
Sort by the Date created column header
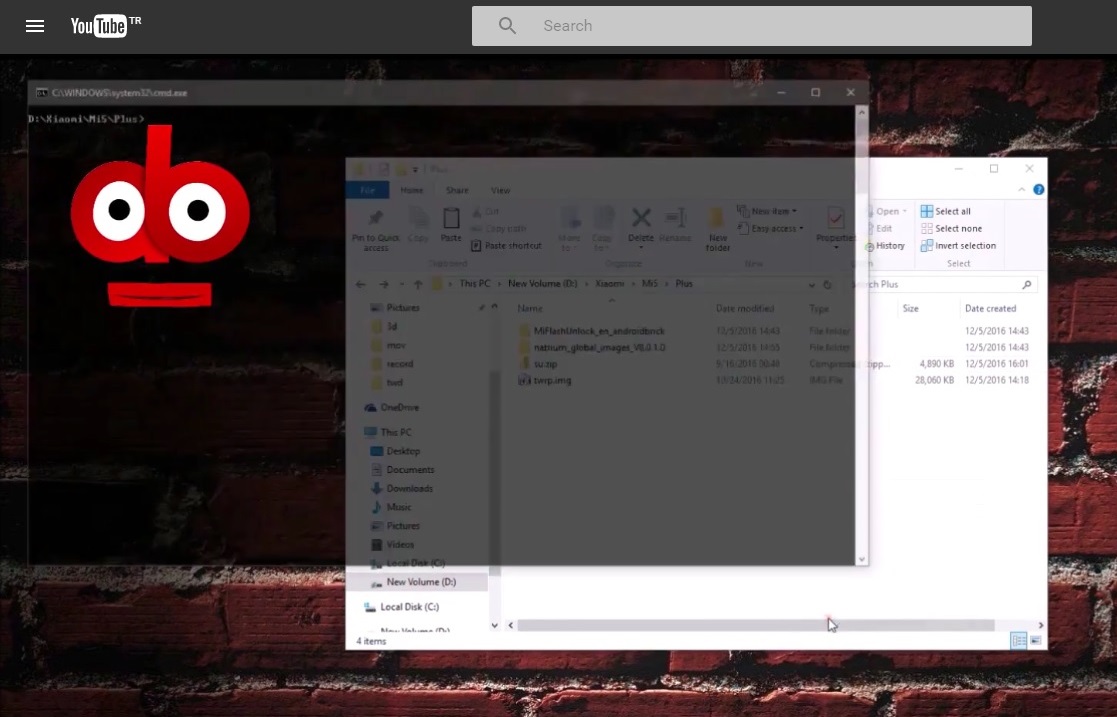[990, 309]
